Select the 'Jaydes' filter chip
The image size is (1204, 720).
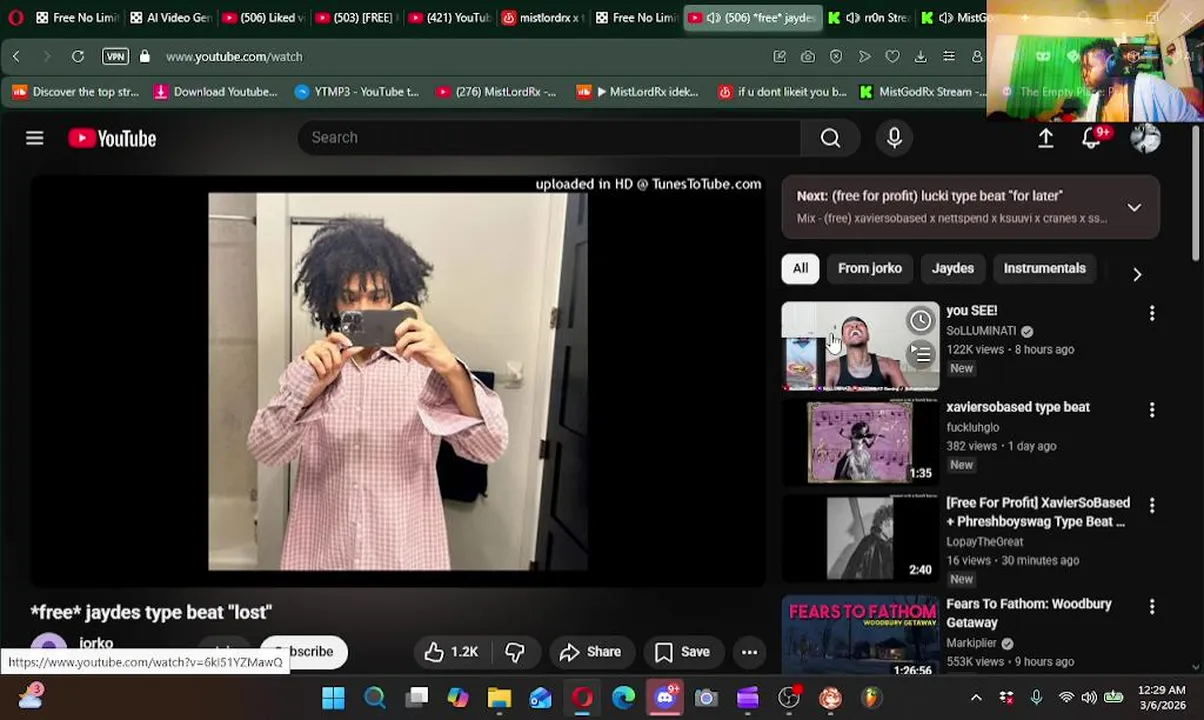click(x=953, y=268)
